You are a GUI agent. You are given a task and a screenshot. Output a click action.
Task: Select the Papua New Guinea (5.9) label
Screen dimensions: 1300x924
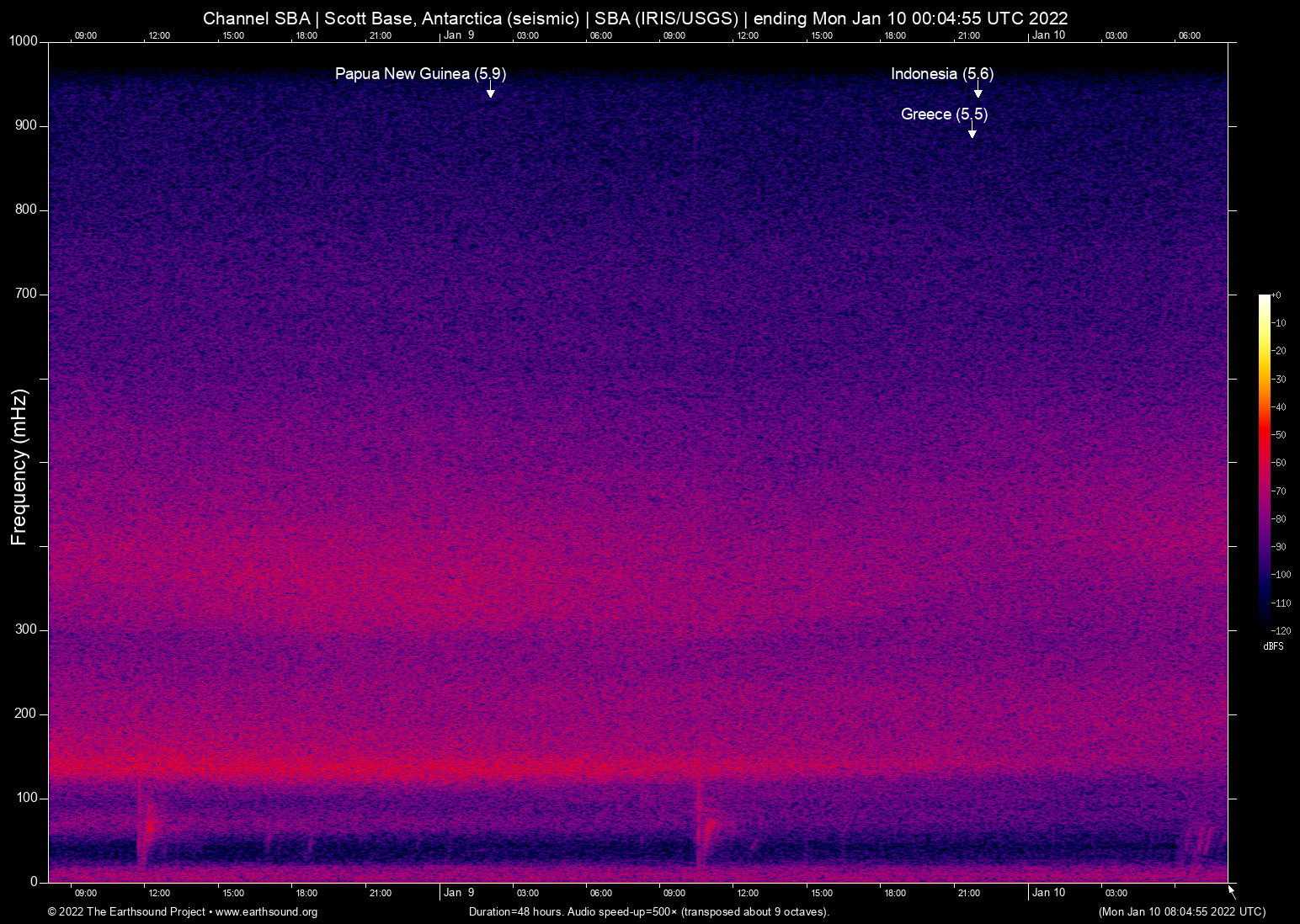pyautogui.click(x=421, y=74)
